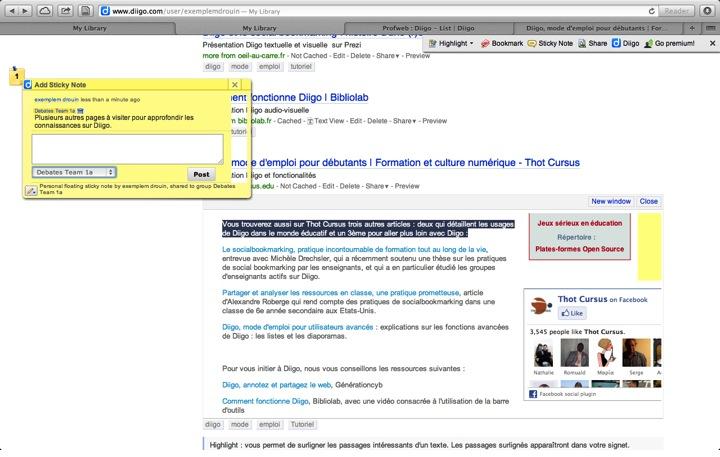Viewport: 720px width, 457px height.
Task: Open a new tab with plus button
Action: coord(692,28)
